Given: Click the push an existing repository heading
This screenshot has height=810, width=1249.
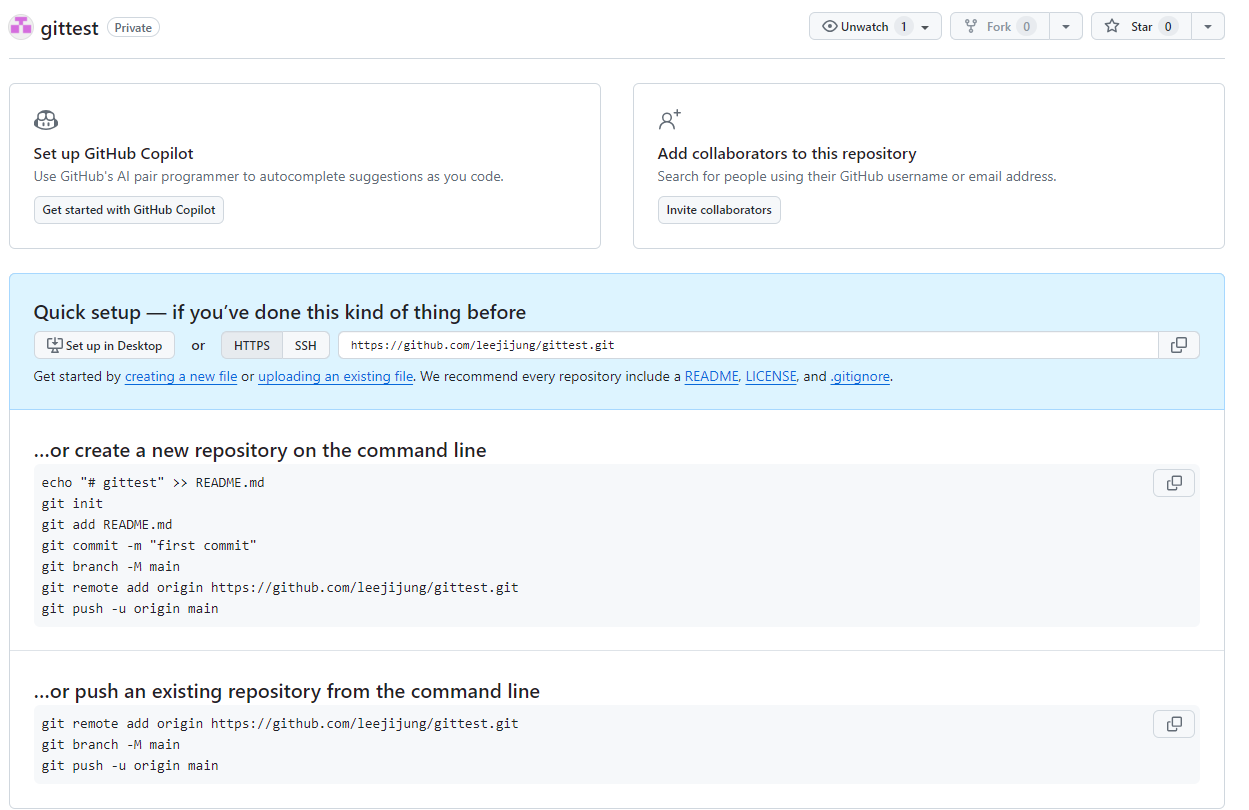Looking at the screenshot, I should (287, 691).
